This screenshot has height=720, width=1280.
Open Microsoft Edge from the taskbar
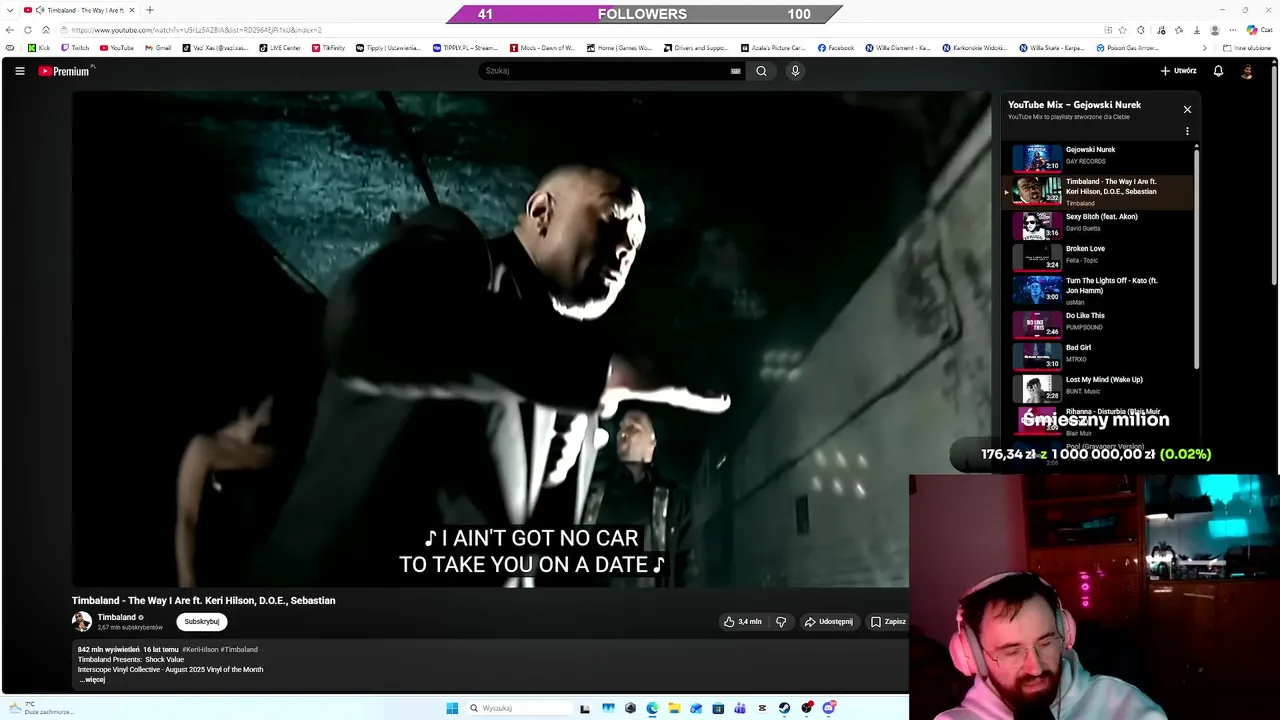click(x=652, y=708)
